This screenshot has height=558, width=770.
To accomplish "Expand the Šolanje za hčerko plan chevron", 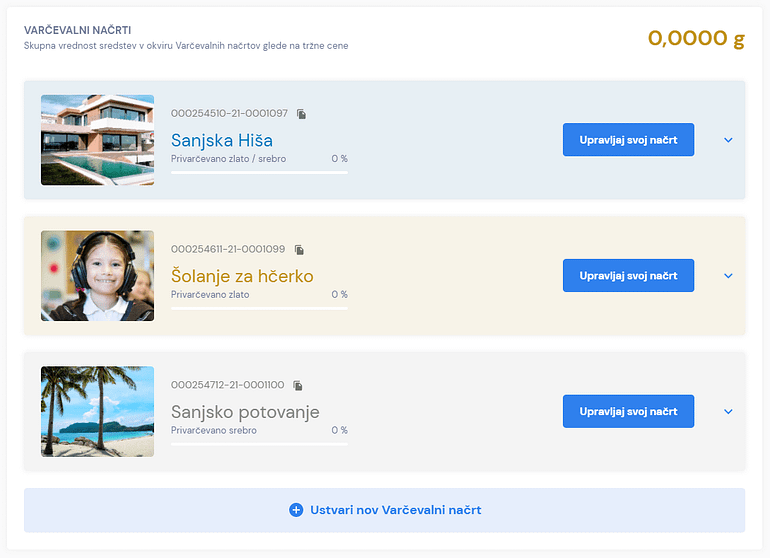I will click(728, 276).
